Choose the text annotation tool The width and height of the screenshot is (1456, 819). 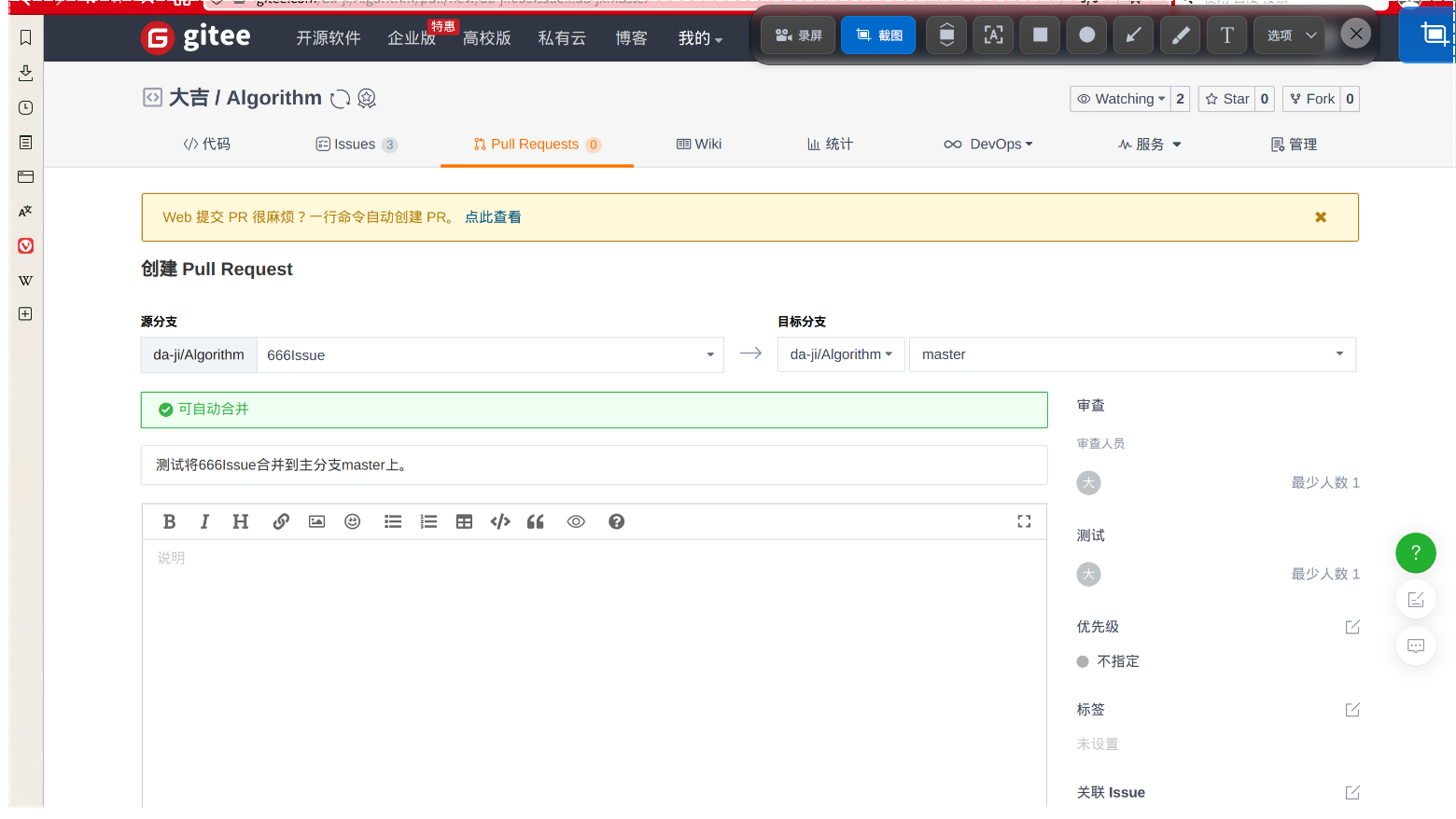click(x=1227, y=35)
